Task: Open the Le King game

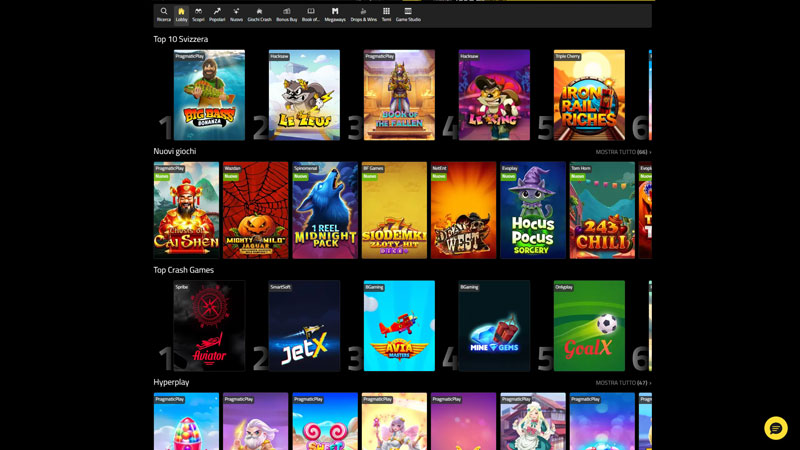Action: [494, 95]
